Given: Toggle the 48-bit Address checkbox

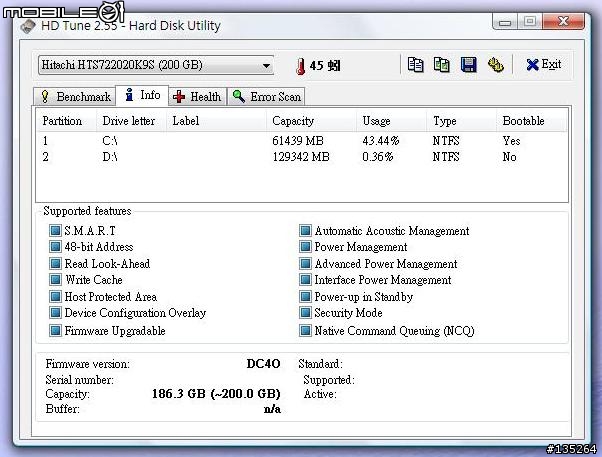Looking at the screenshot, I should pos(55,247).
